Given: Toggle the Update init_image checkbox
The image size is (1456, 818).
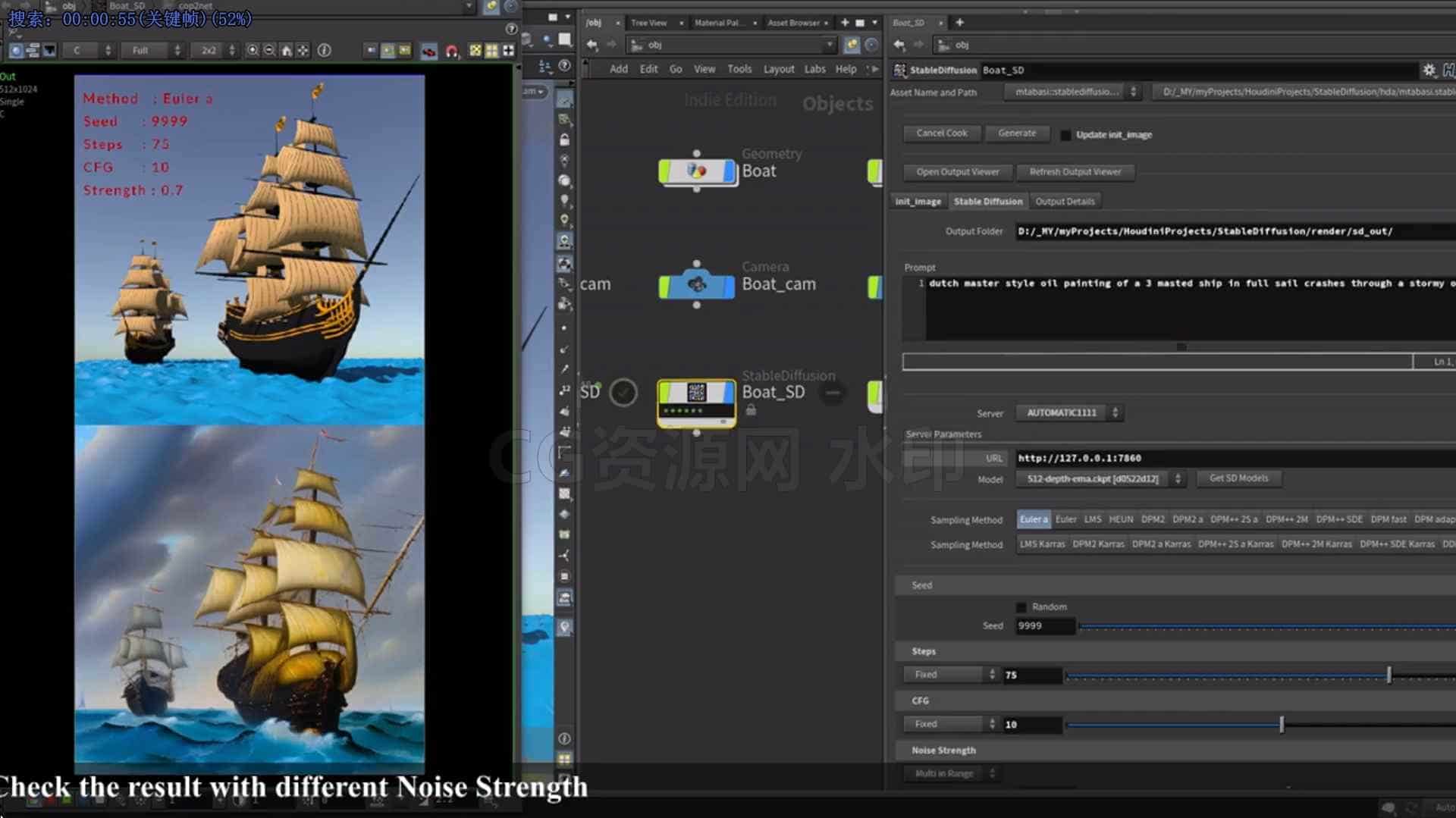Looking at the screenshot, I should pyautogui.click(x=1065, y=135).
